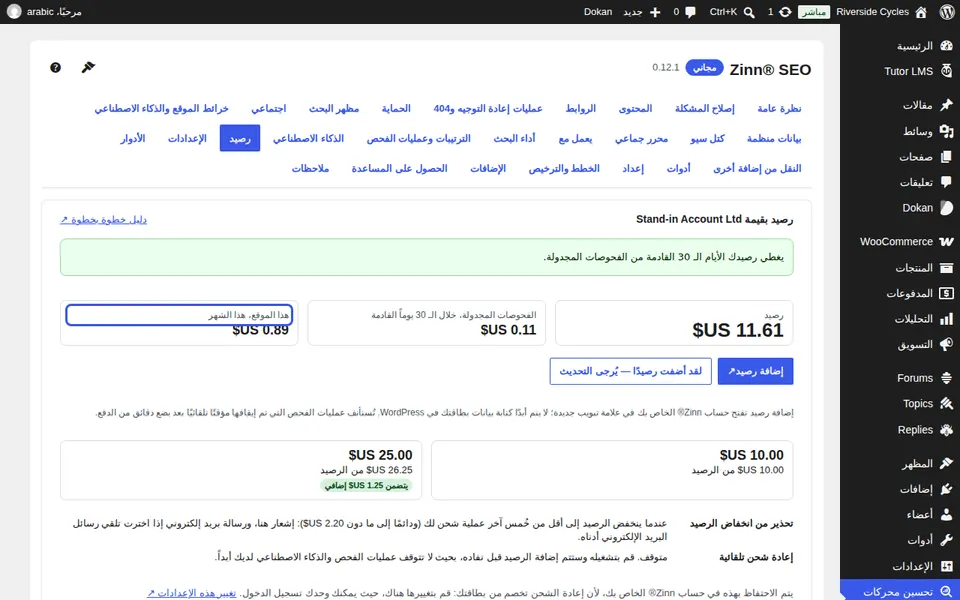Open تحسين محركات SEO sidebar item

tap(900, 591)
